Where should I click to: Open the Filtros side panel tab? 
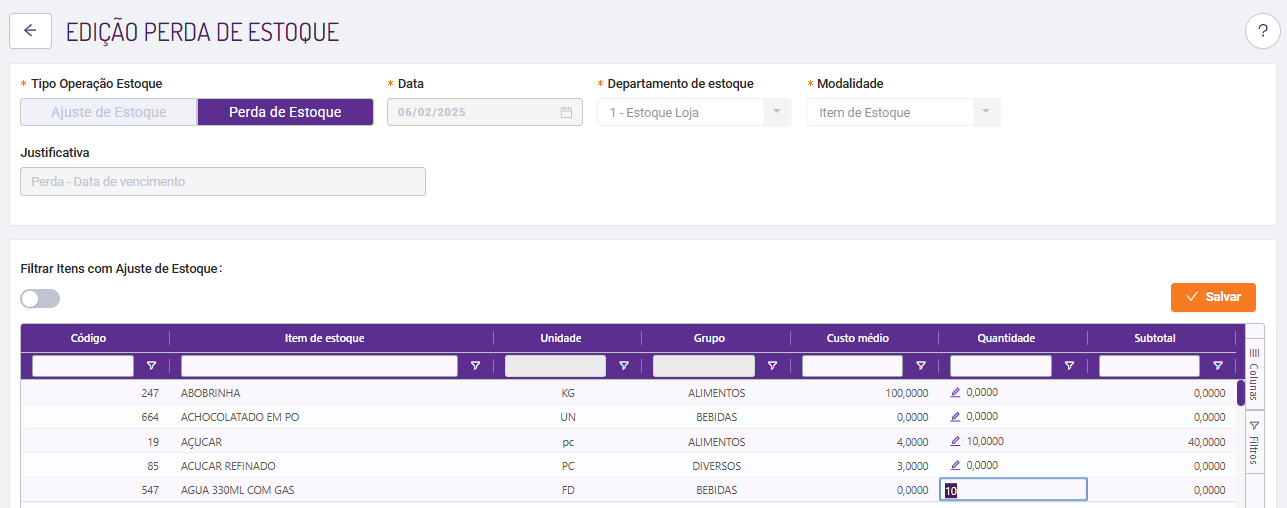[x=1254, y=442]
